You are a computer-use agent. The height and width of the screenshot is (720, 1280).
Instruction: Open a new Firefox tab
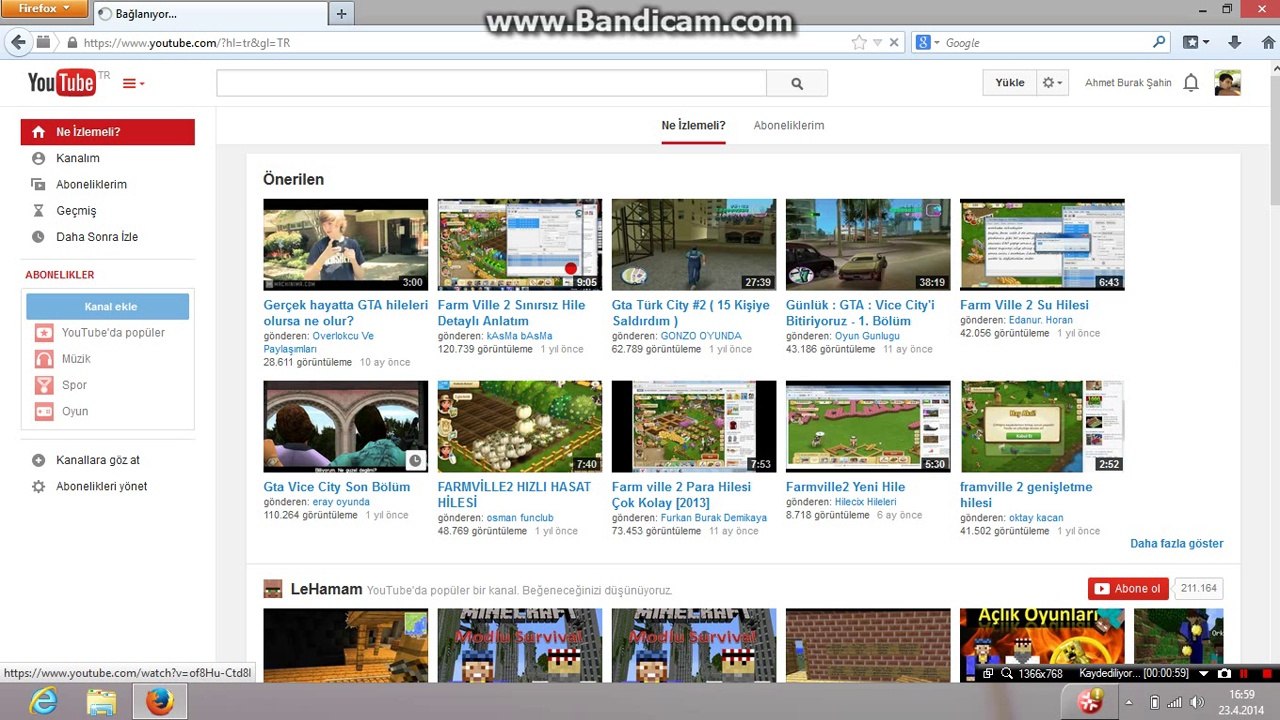coord(341,14)
